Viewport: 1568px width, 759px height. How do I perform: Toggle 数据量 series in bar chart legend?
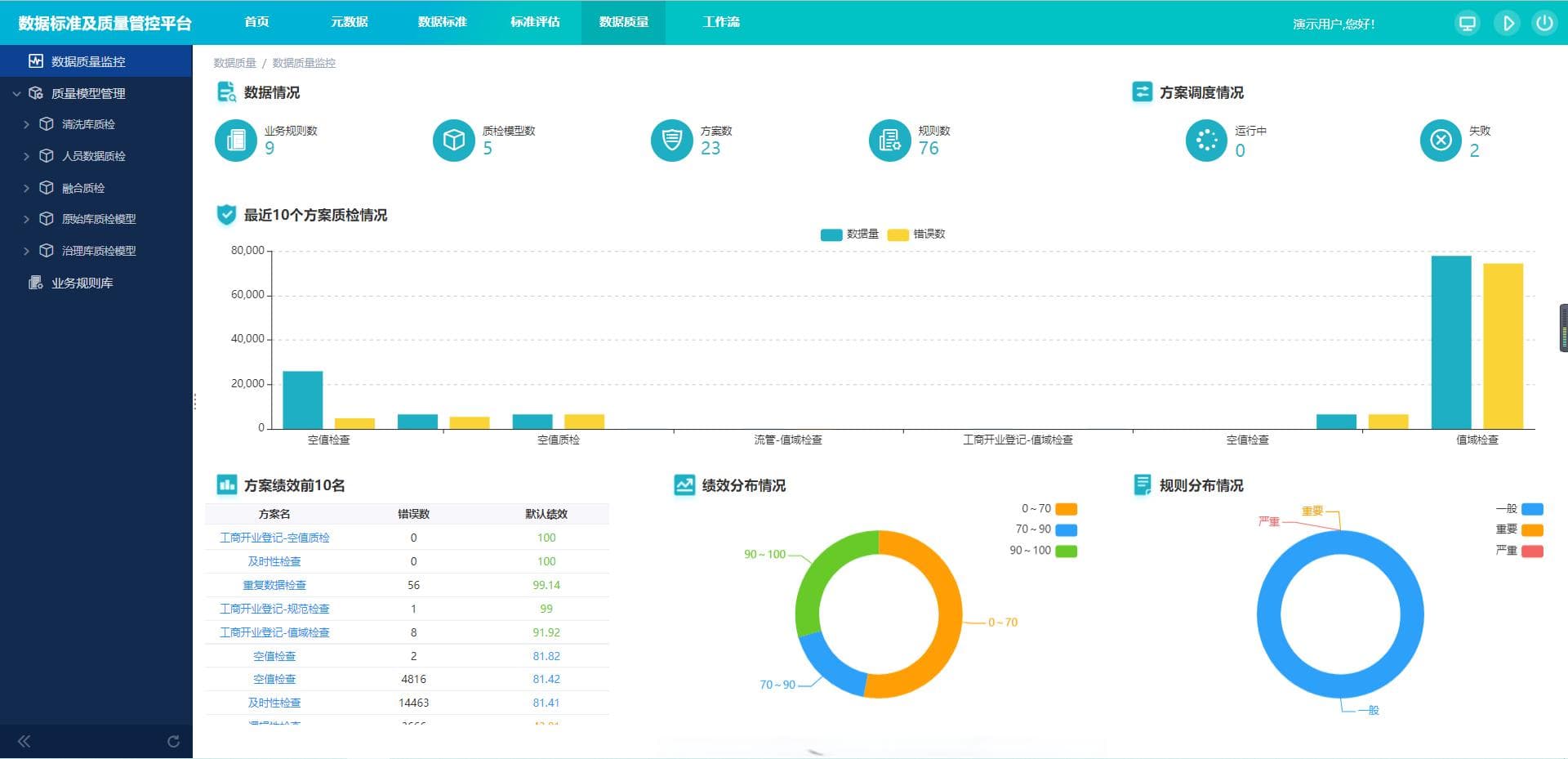click(849, 234)
